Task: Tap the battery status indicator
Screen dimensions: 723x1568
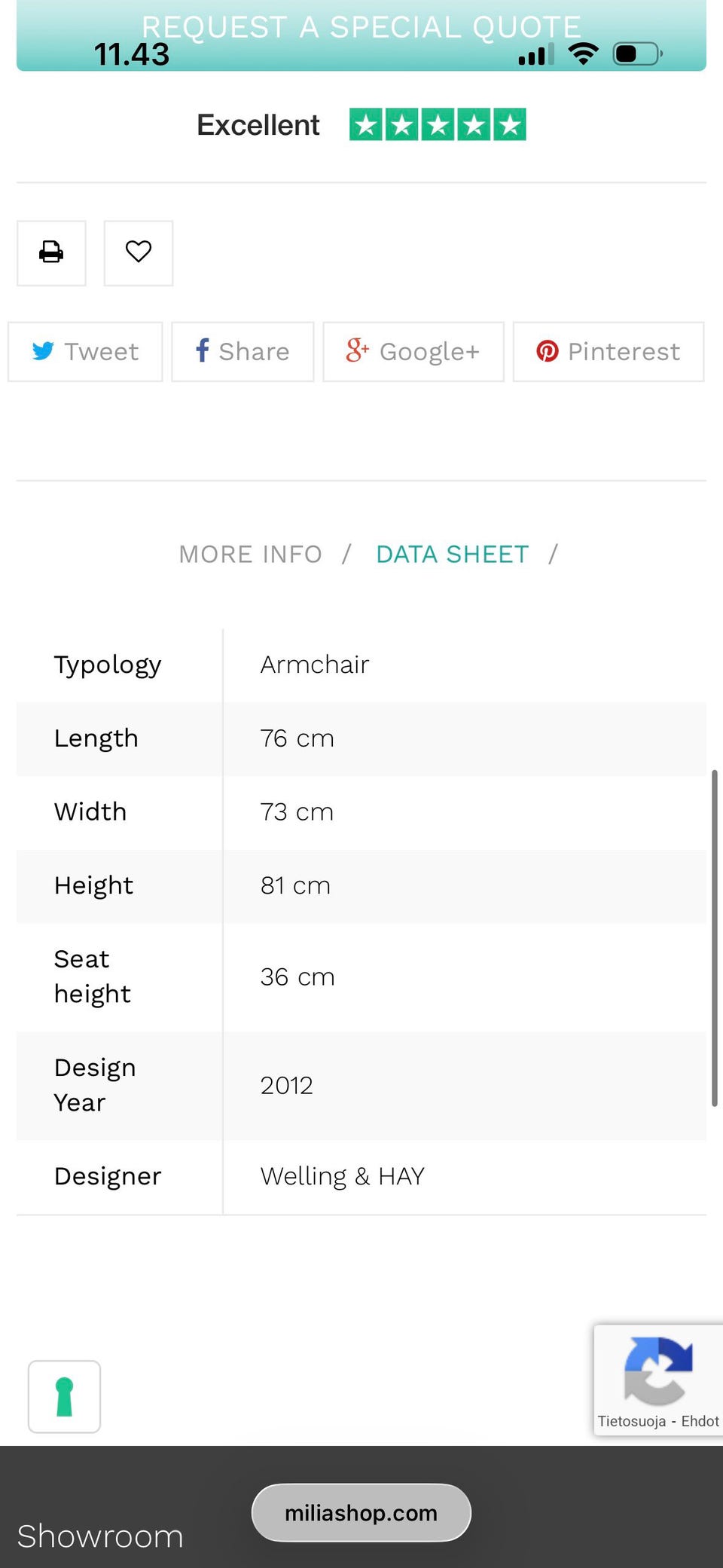Action: (637, 53)
